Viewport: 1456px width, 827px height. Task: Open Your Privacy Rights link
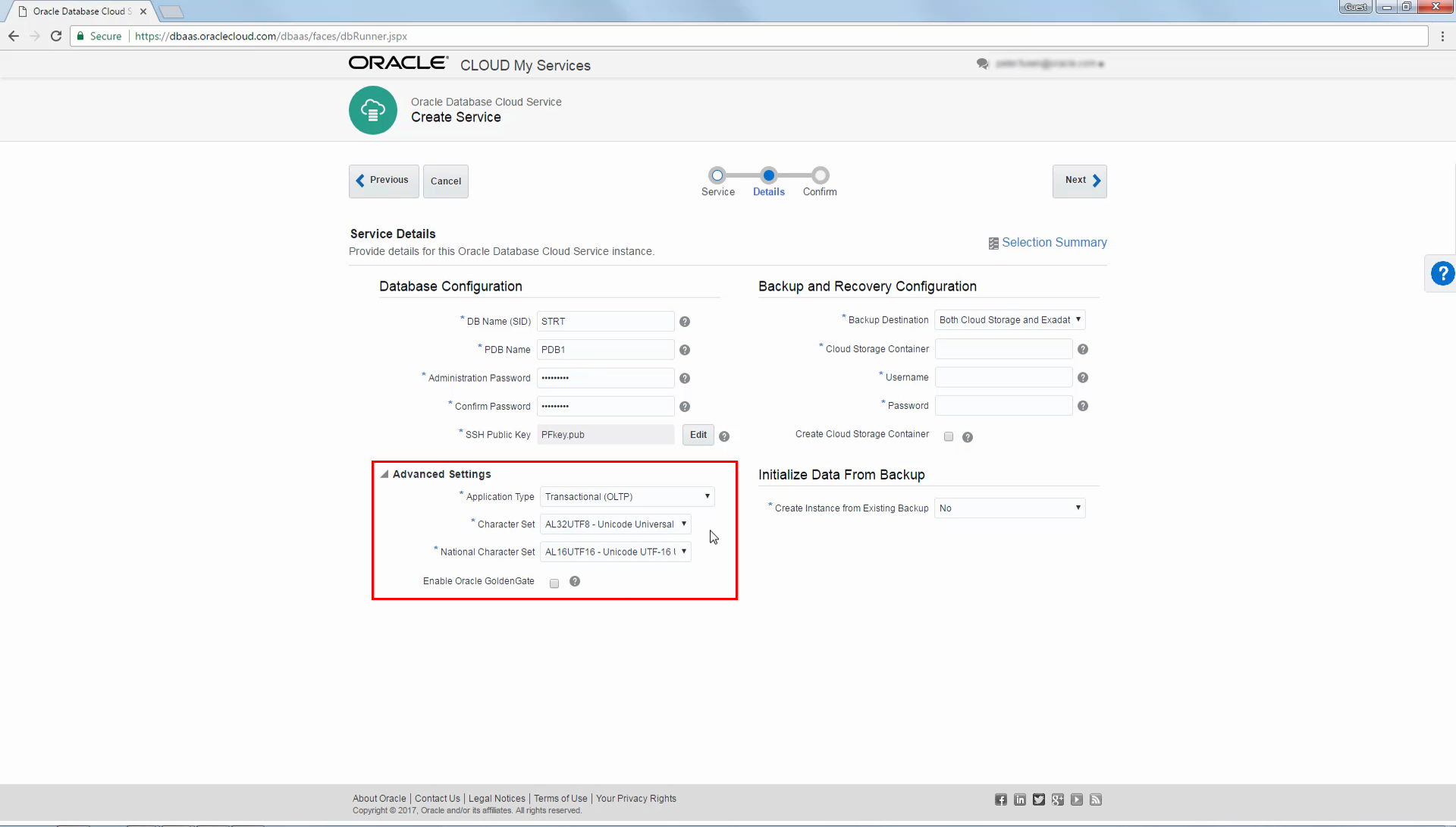pos(636,799)
